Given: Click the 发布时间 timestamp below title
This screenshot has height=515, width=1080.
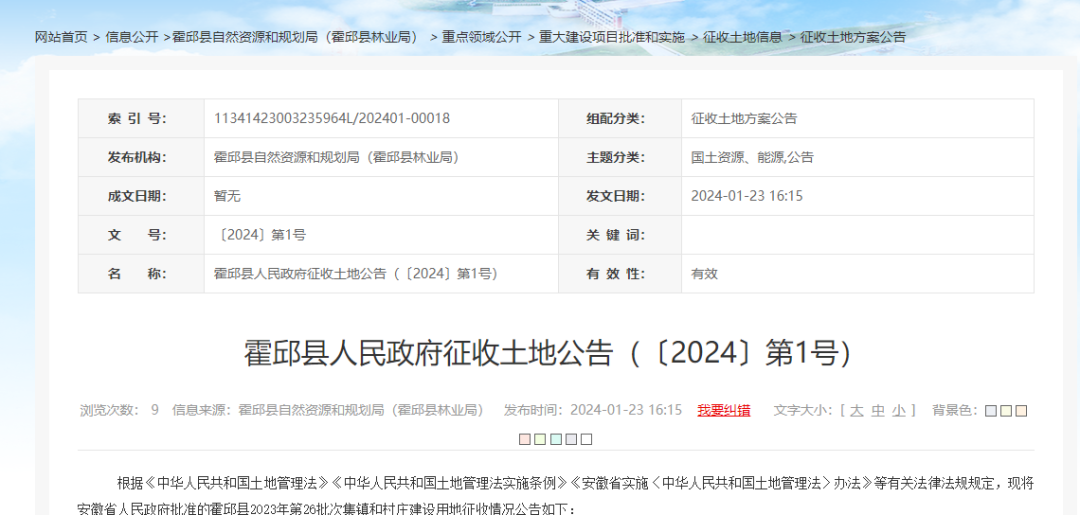Looking at the screenshot, I should coord(593,410).
